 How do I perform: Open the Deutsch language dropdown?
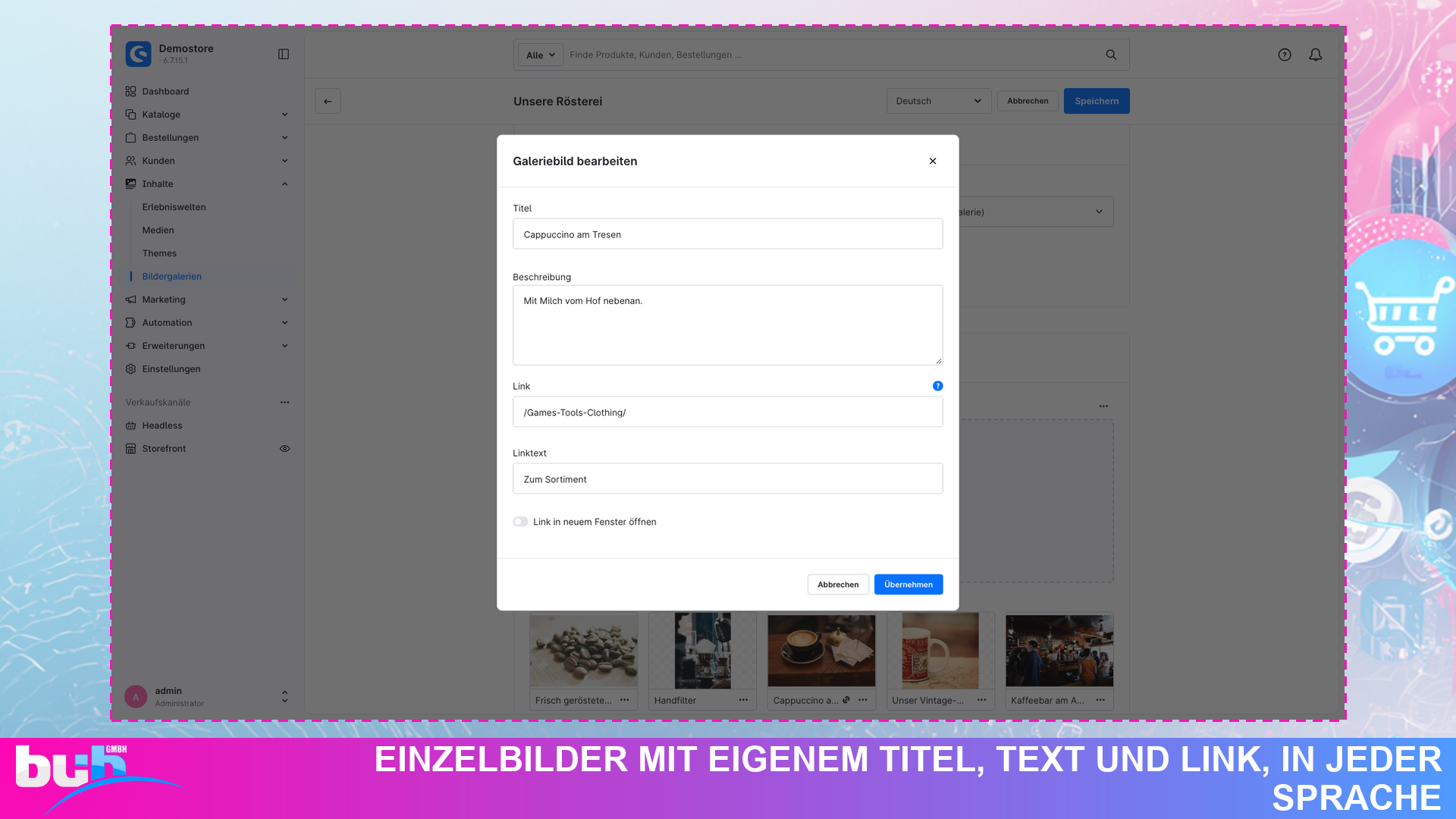[939, 101]
